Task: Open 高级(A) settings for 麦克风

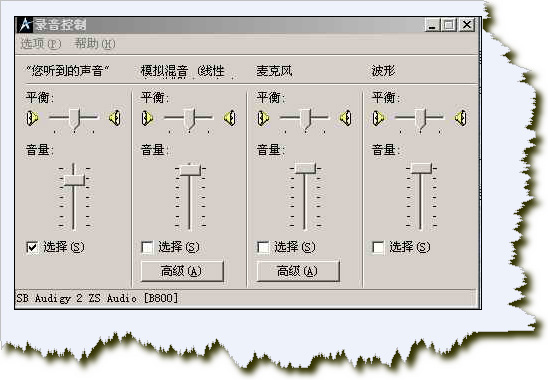Action: point(298,271)
